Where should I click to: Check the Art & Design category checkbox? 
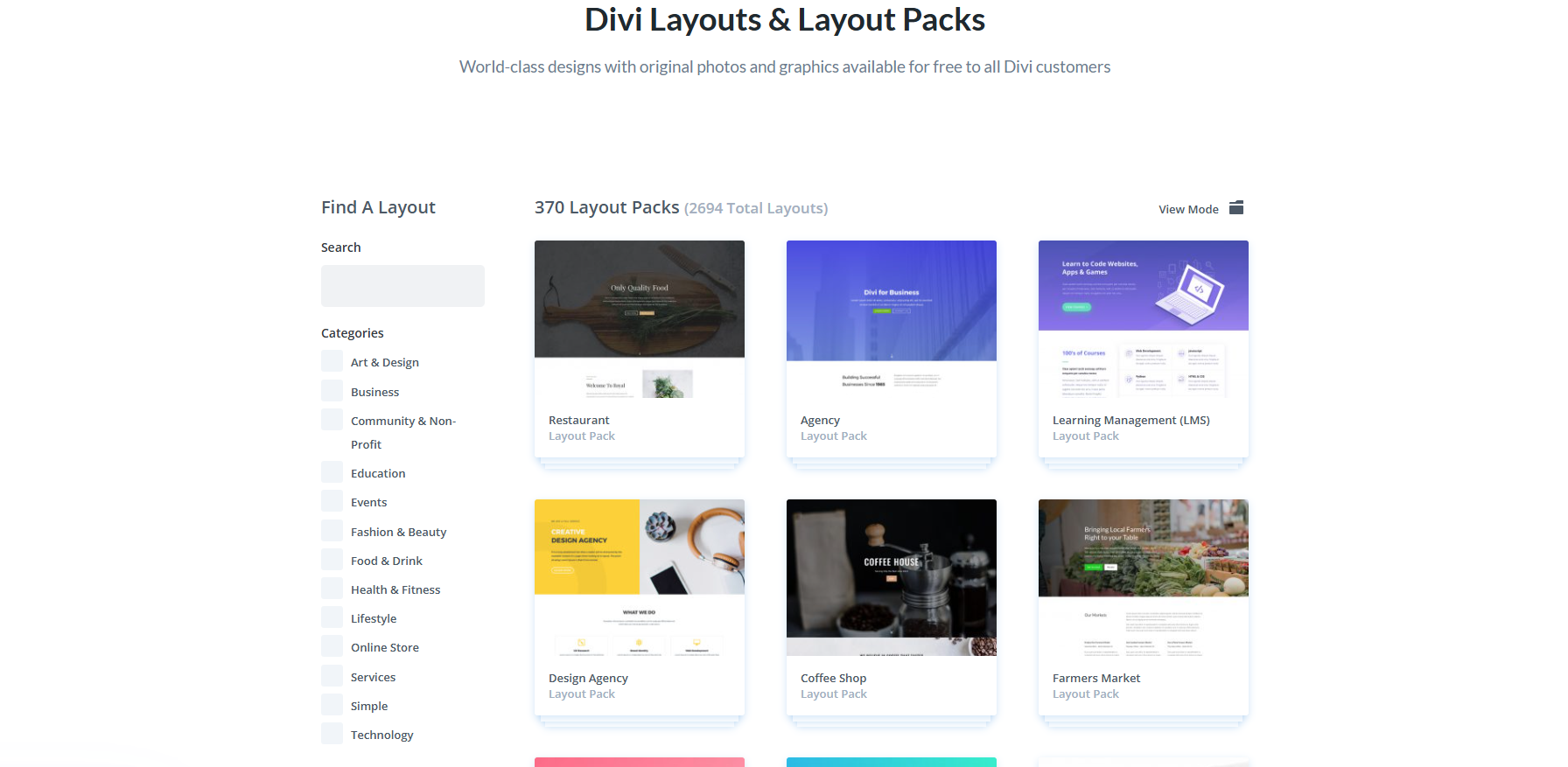(x=332, y=361)
